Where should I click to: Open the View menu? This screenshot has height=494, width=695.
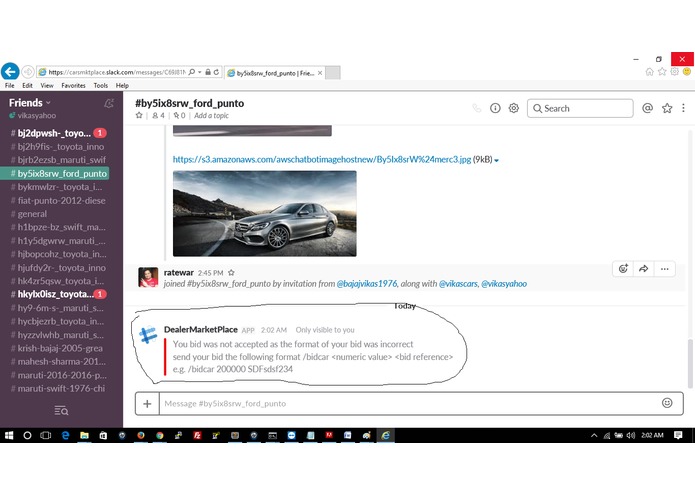47,86
